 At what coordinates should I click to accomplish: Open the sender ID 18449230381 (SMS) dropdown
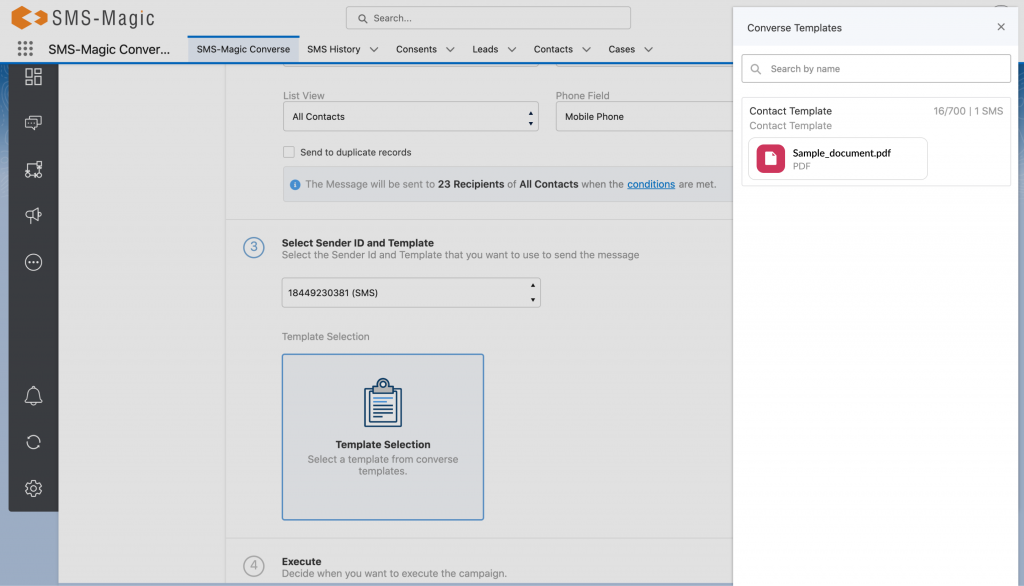(x=411, y=293)
